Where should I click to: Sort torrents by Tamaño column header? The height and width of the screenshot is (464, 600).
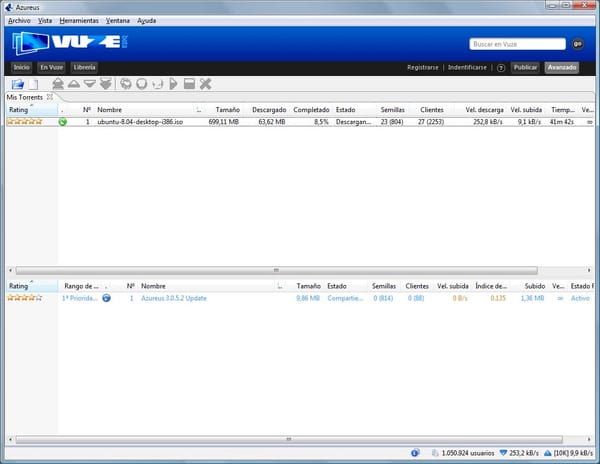227,109
